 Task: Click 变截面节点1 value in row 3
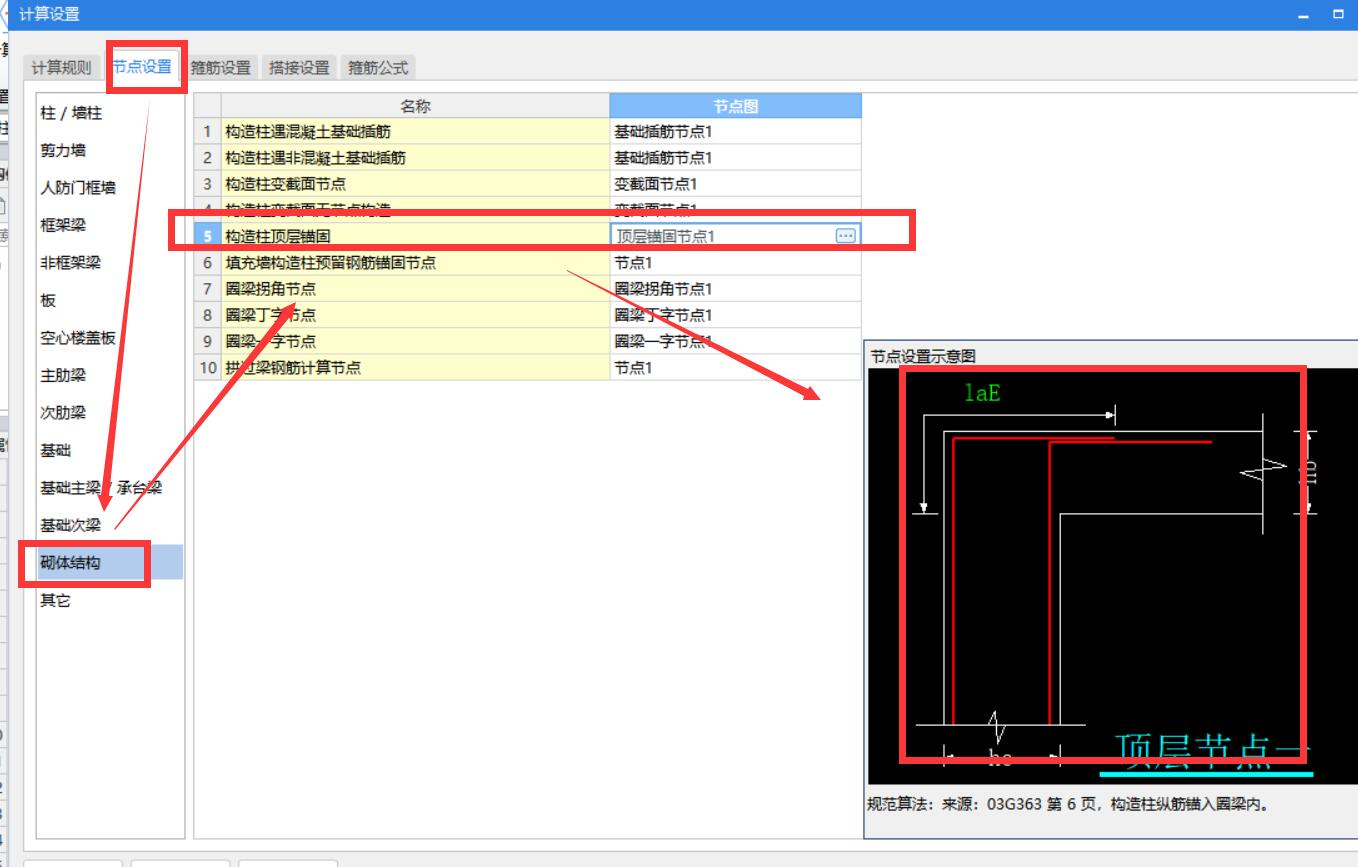pyautogui.click(x=735, y=184)
